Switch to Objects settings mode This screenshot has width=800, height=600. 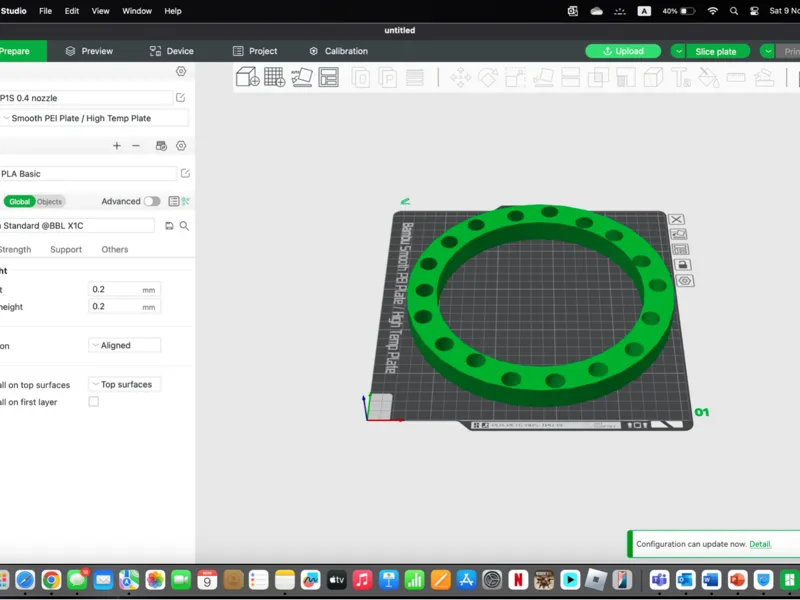tap(49, 202)
